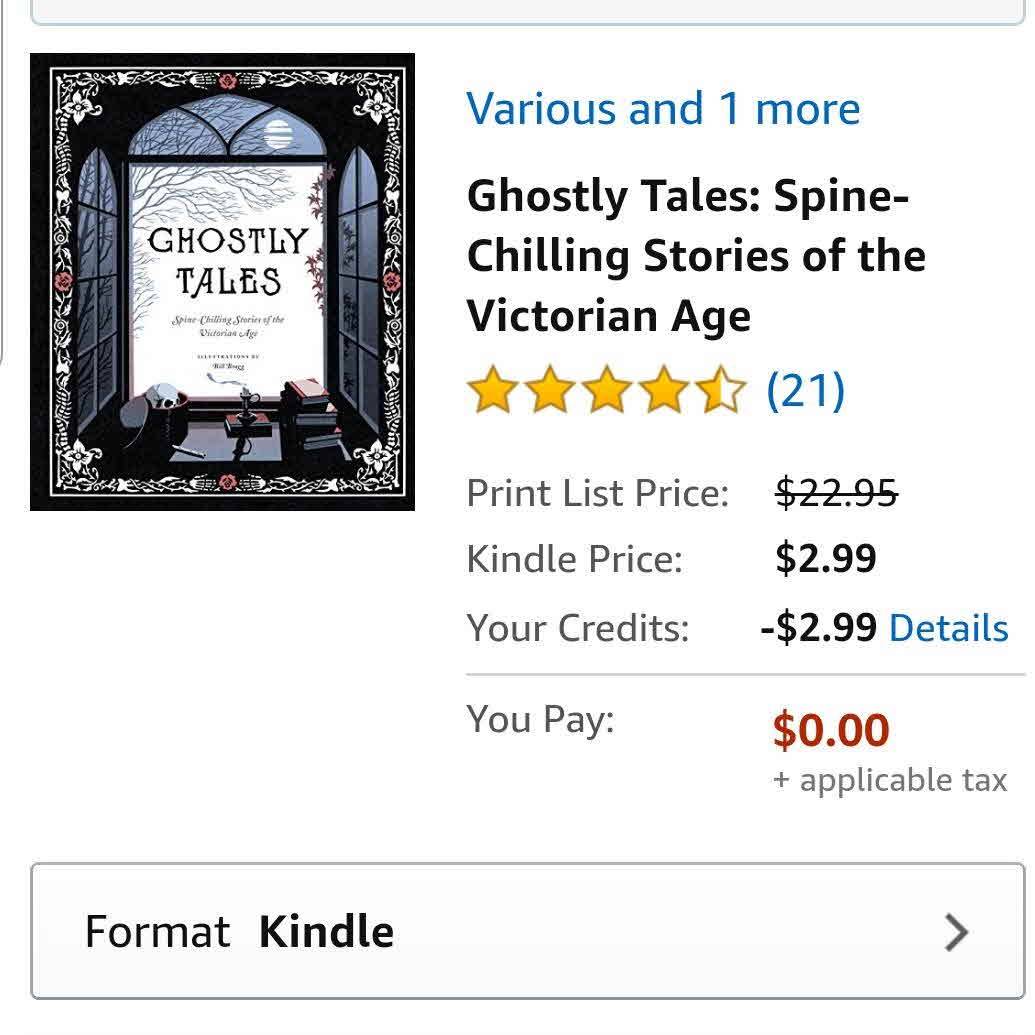Viewport: 1035px width, 1035px height.
Task: Click the star rating icons
Action: coord(606,390)
